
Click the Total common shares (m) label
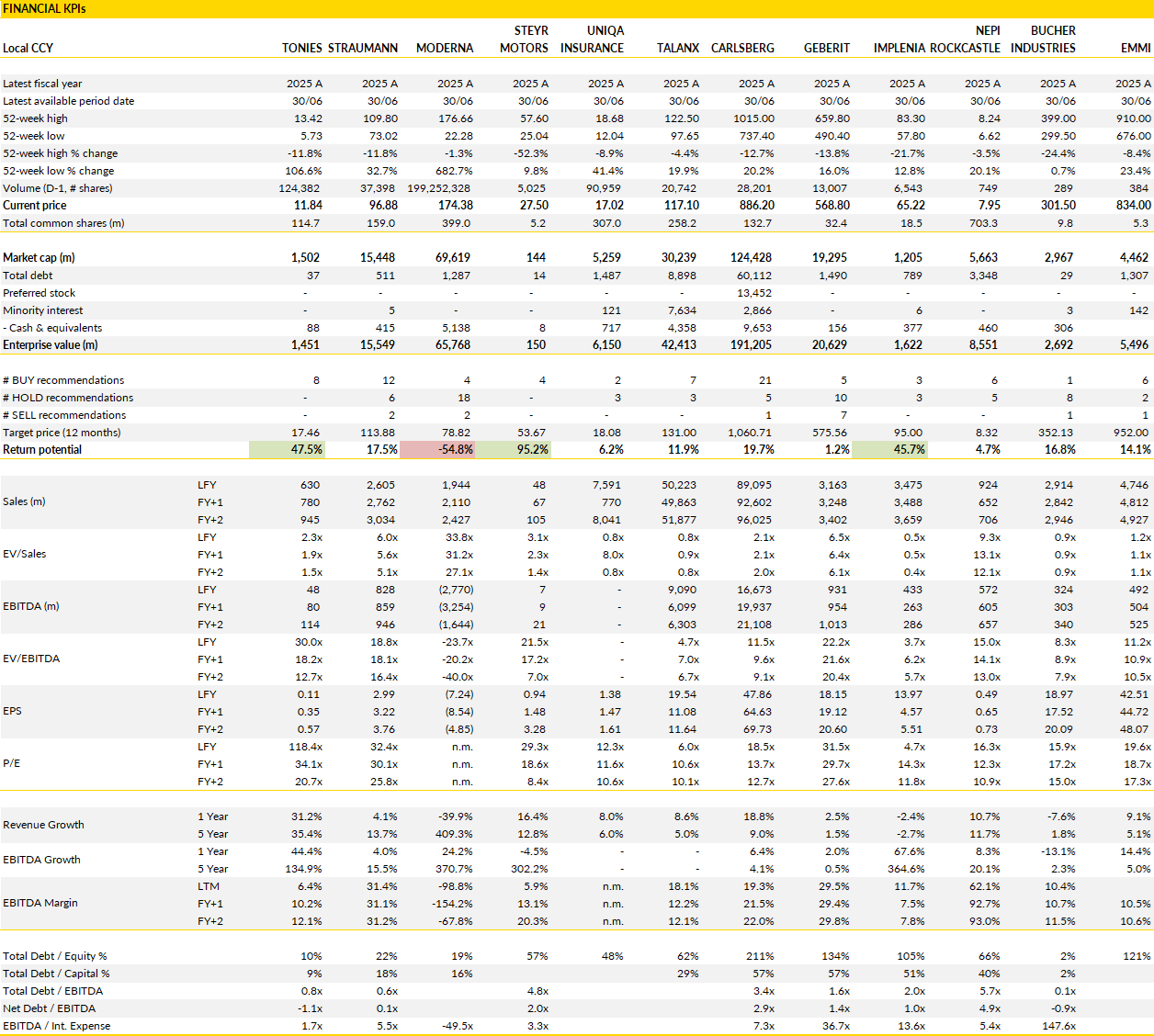[x=63, y=223]
